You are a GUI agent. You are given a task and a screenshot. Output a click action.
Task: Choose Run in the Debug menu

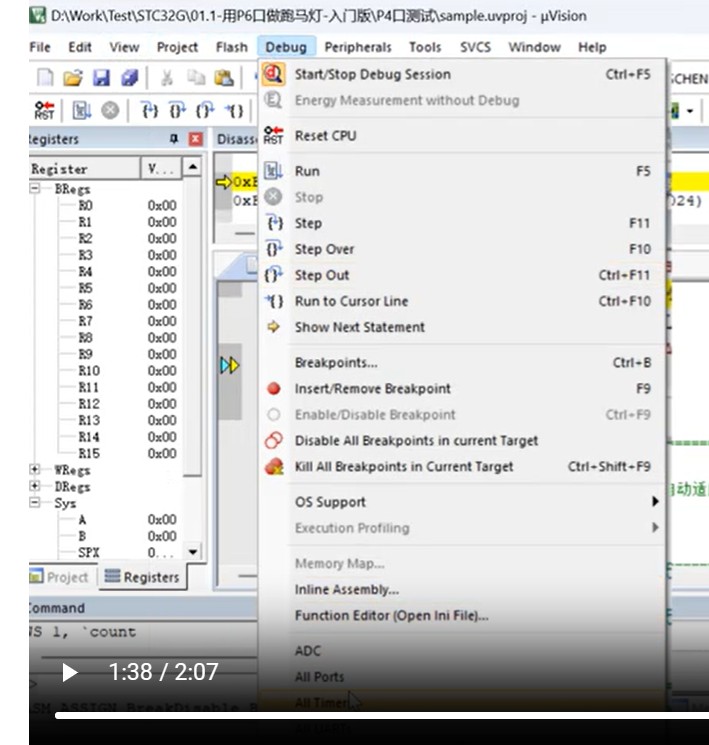coord(463,171)
